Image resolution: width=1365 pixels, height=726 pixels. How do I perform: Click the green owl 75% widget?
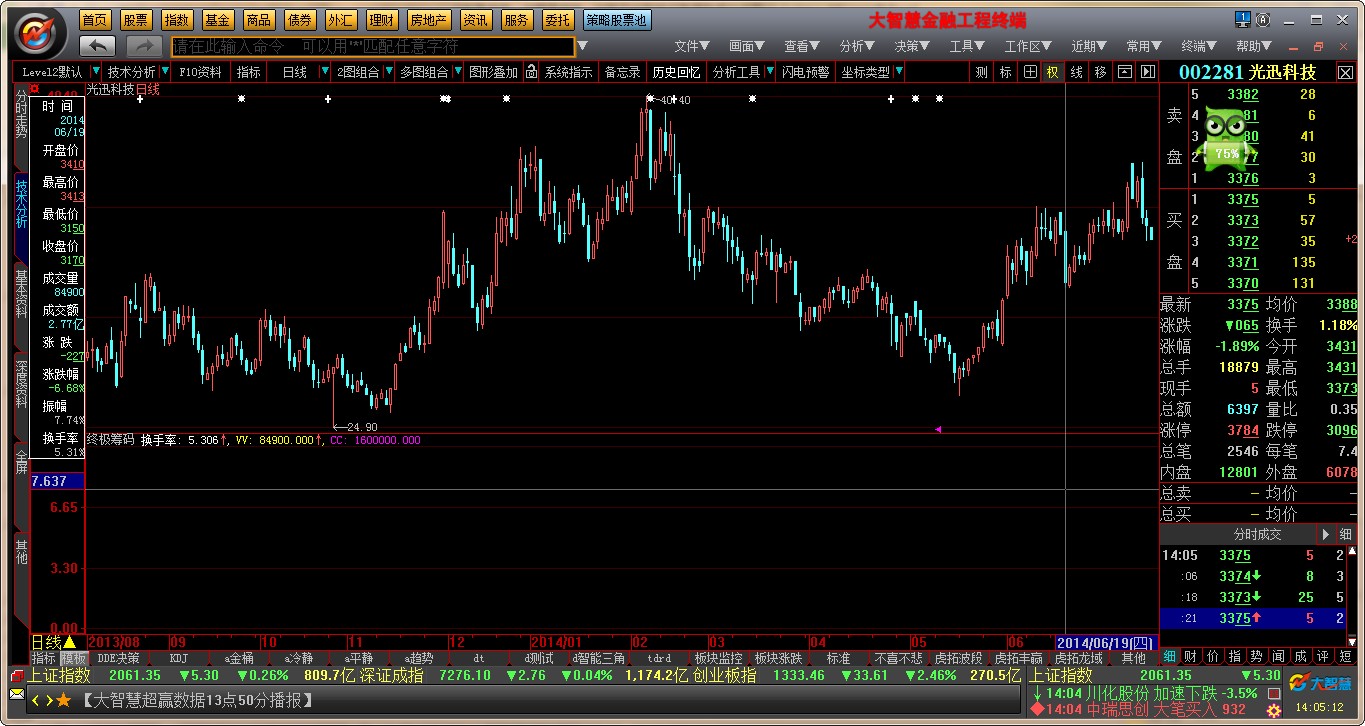(x=1226, y=138)
